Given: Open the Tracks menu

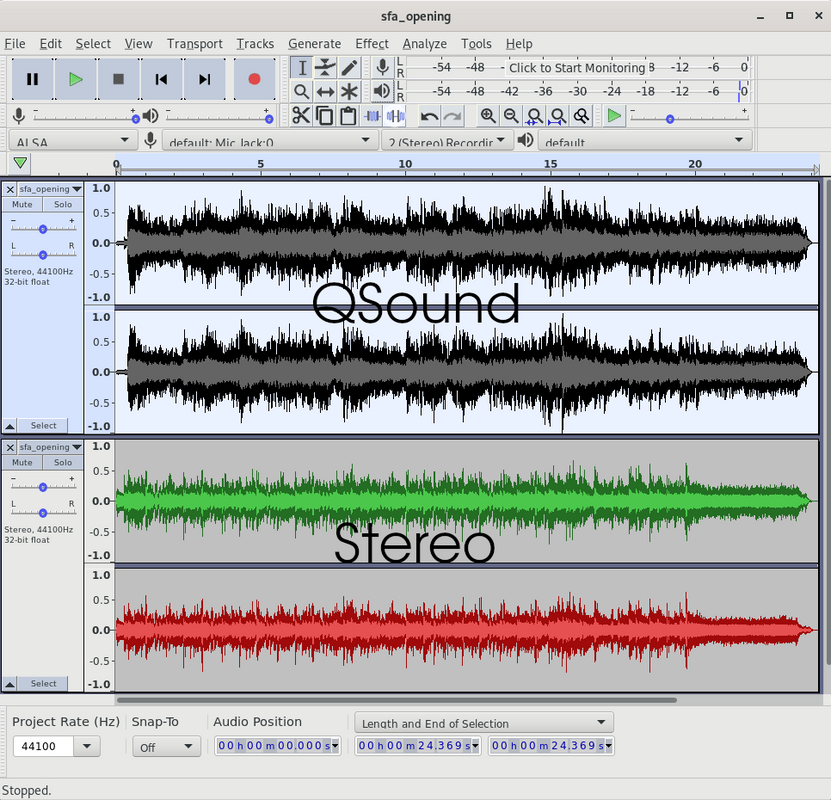Looking at the screenshot, I should click(x=255, y=44).
